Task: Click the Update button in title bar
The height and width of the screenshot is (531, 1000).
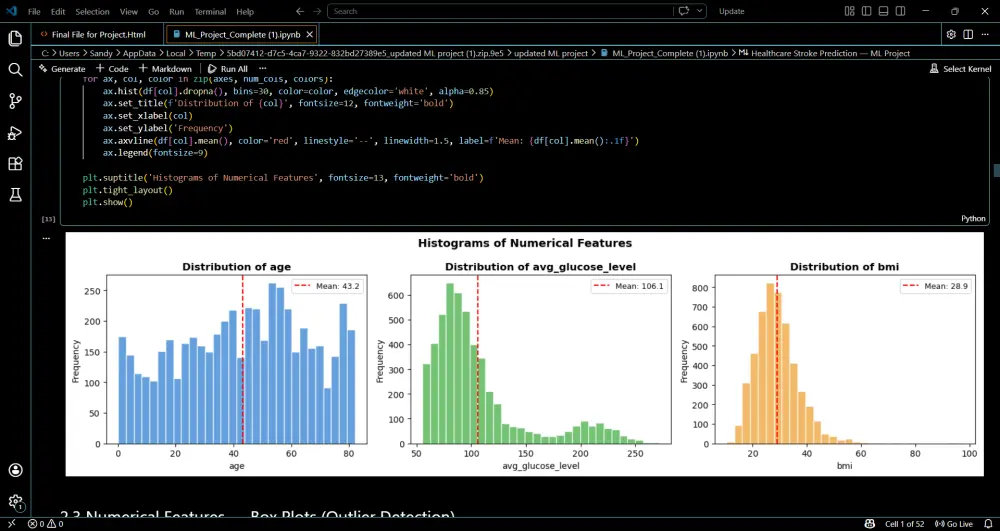Action: [732, 11]
